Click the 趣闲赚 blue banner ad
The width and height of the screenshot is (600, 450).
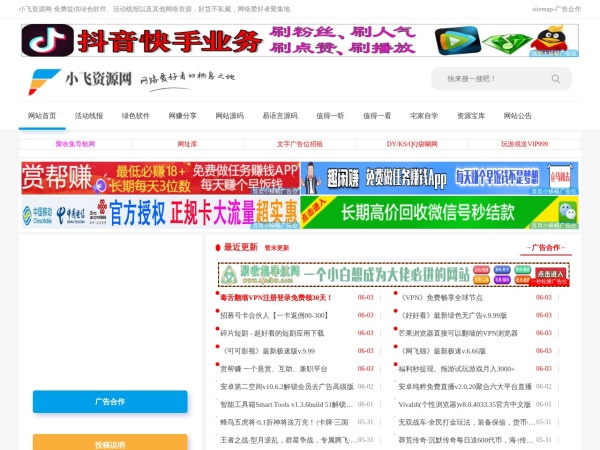(439, 178)
